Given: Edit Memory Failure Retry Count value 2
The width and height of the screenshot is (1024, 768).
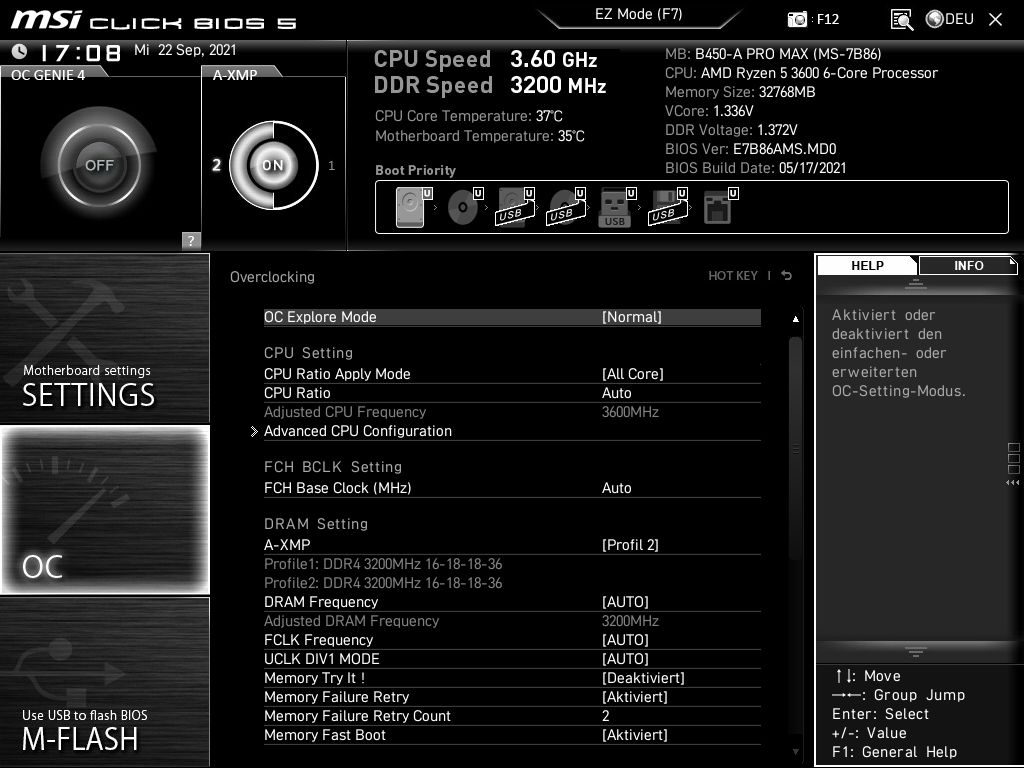Looking at the screenshot, I should 605,716.
